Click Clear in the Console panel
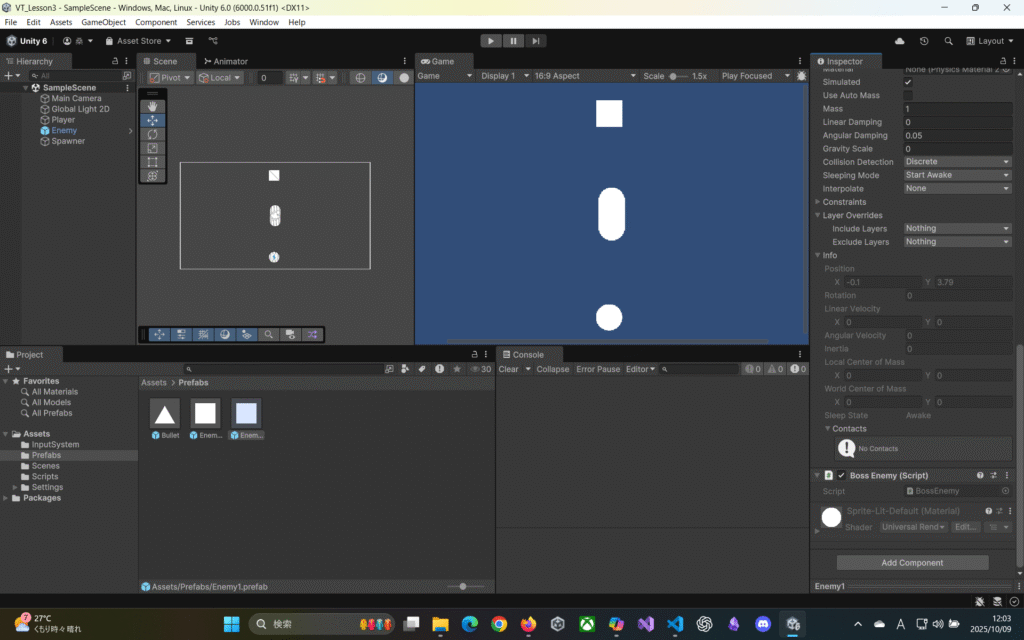1024x640 pixels. coord(509,369)
